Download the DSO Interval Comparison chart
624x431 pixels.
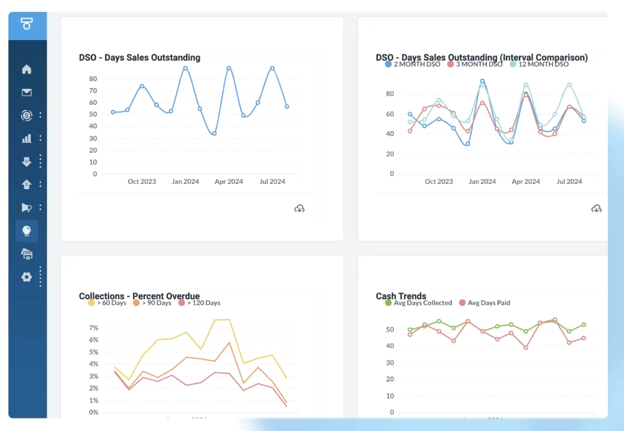click(x=596, y=208)
